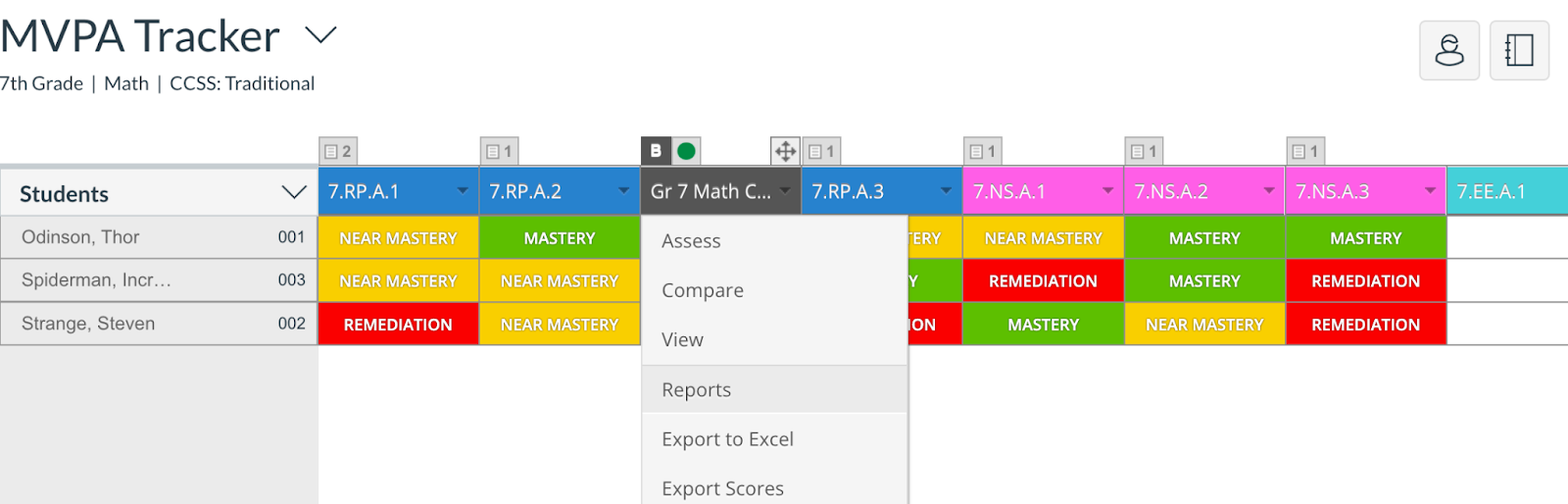
Task: Click Strange's MASTERY cell under 7.NS.A.1
Action: click(x=1043, y=325)
